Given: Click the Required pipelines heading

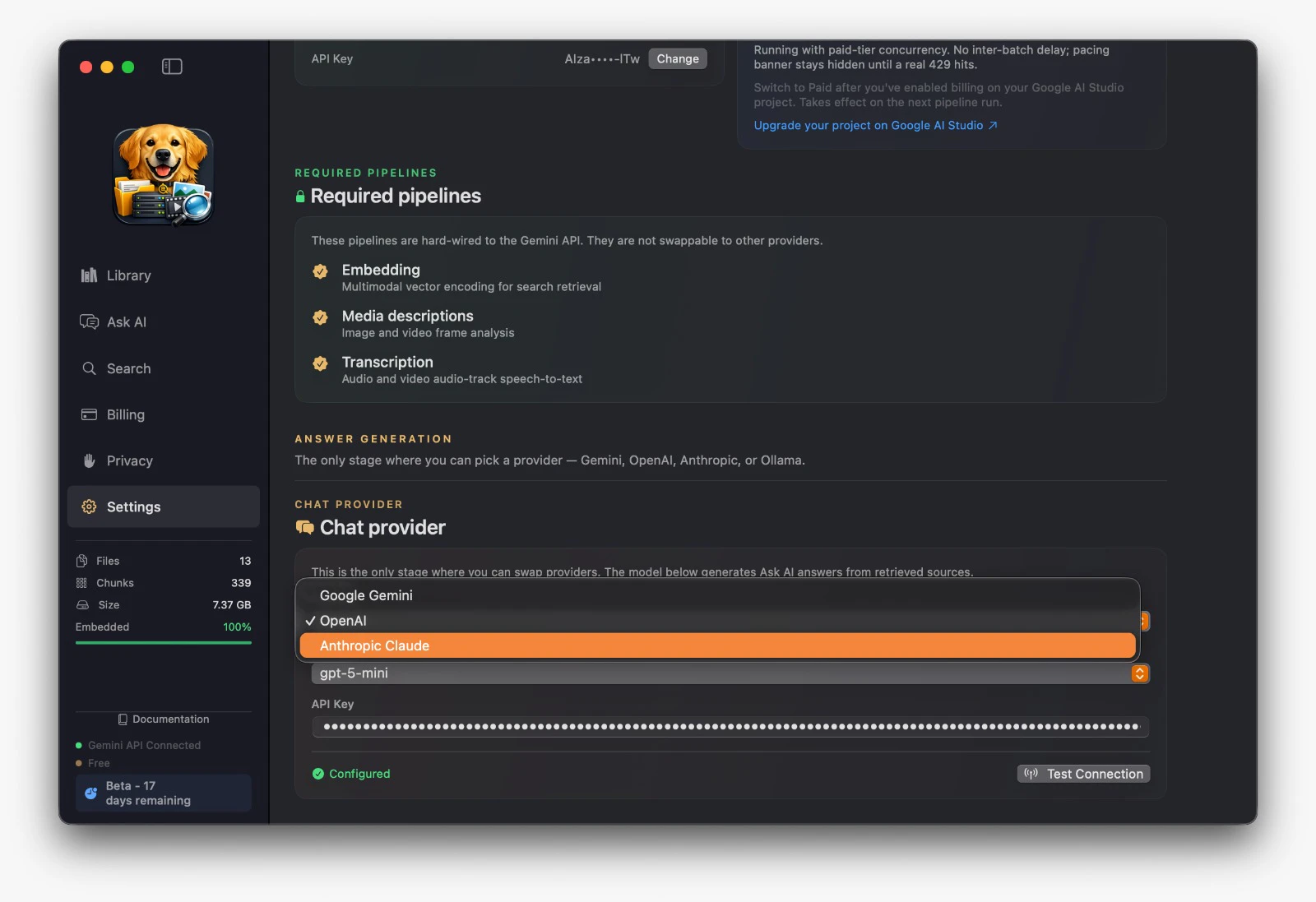Looking at the screenshot, I should (396, 197).
